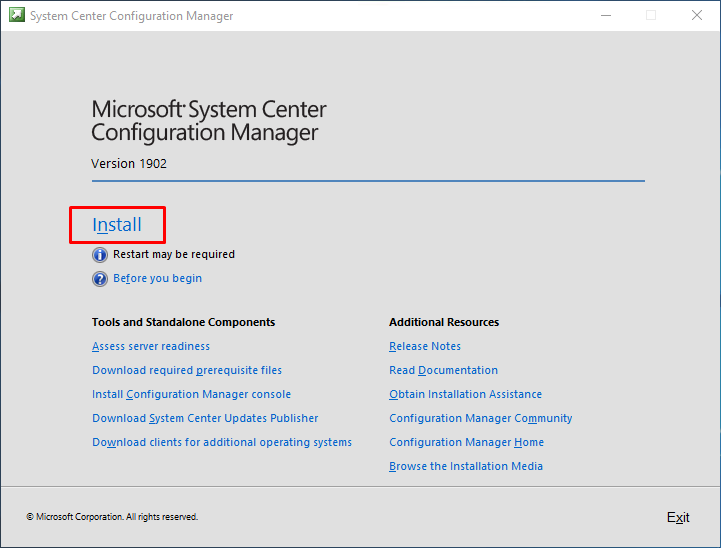The image size is (721, 548).
Task: Open Download System Center Updates Publisher
Action: [x=205, y=418]
